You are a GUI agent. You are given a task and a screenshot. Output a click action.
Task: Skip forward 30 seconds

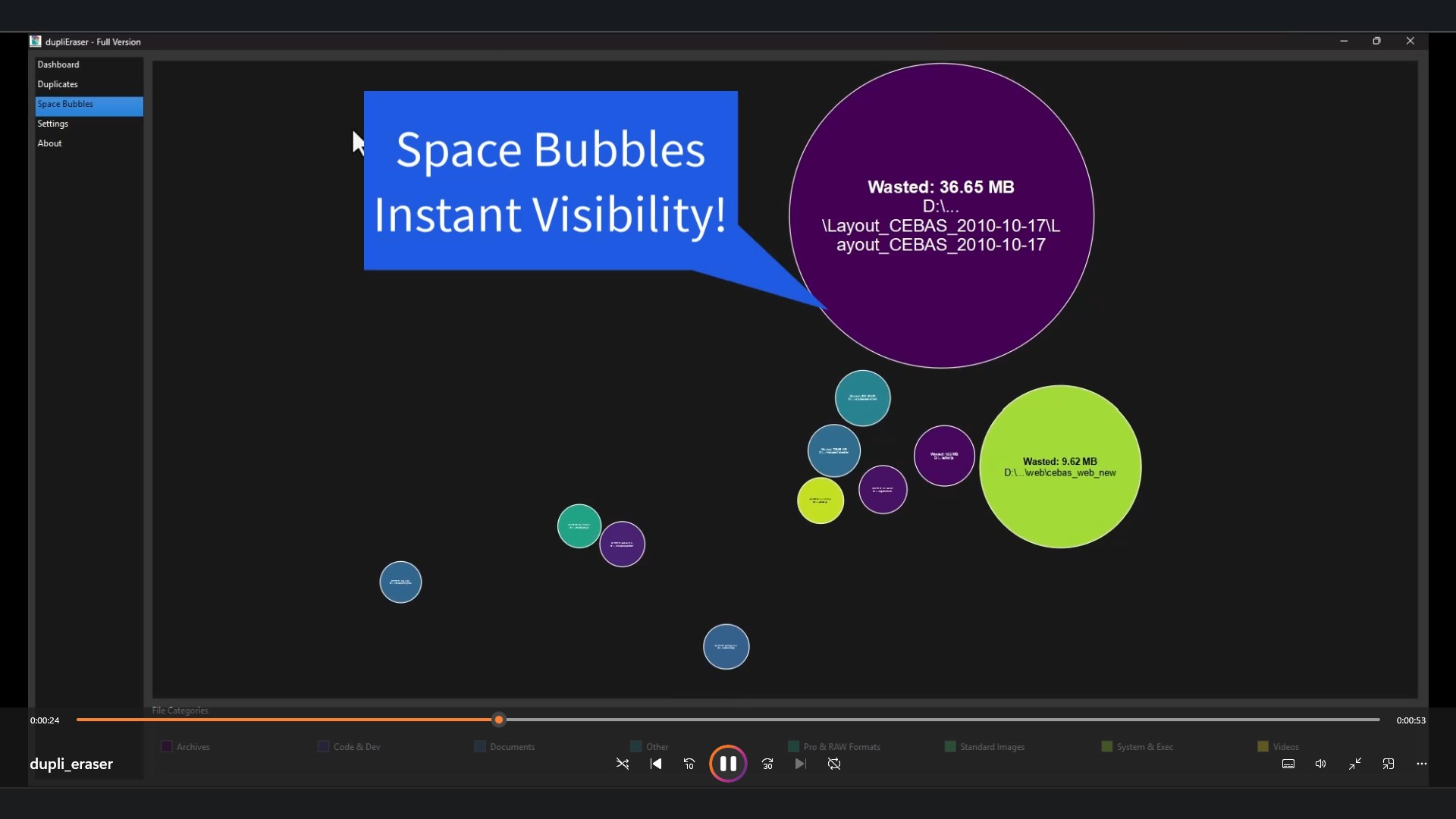[767, 764]
